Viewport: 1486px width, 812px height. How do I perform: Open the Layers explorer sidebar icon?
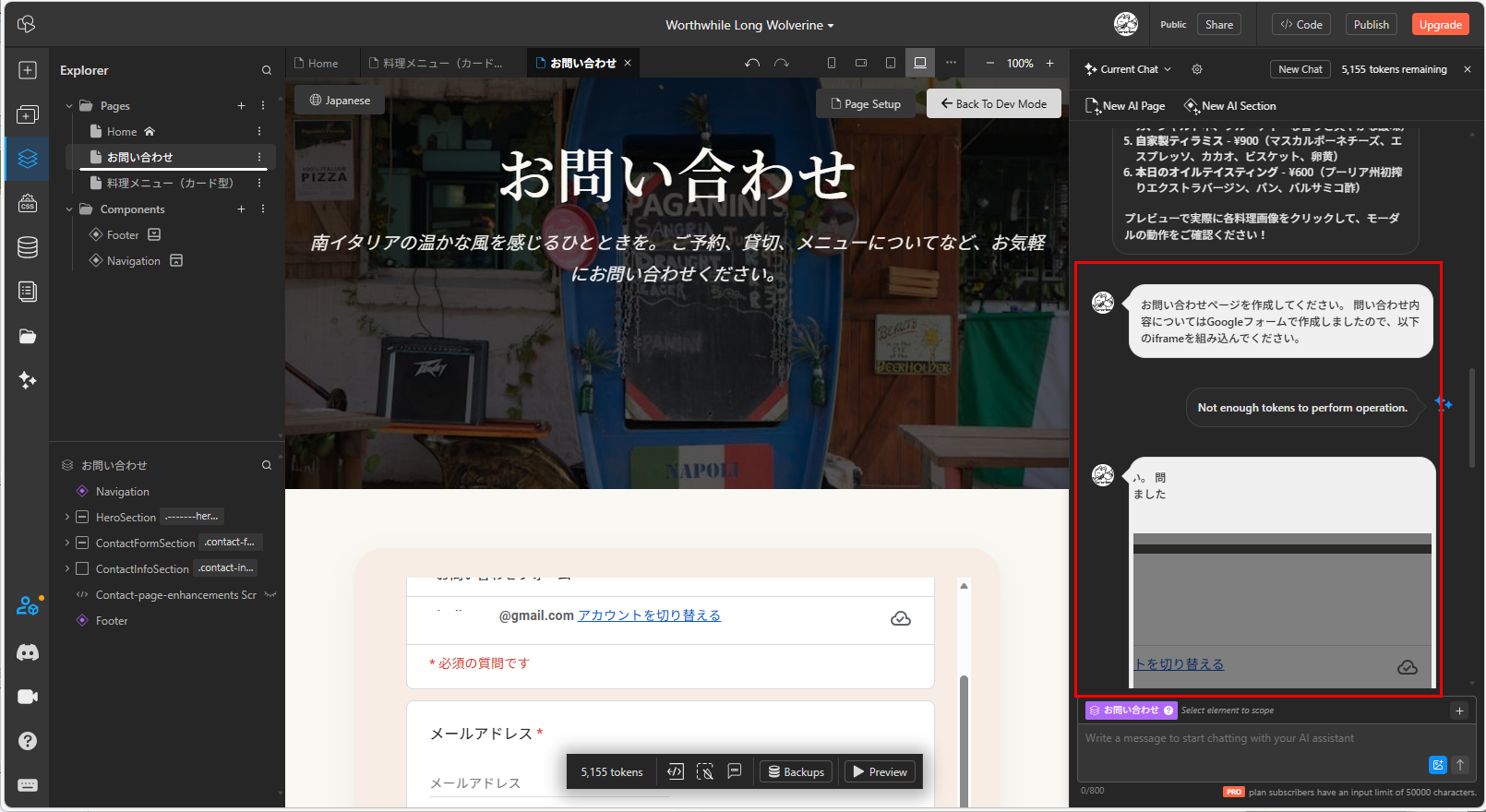(28, 159)
